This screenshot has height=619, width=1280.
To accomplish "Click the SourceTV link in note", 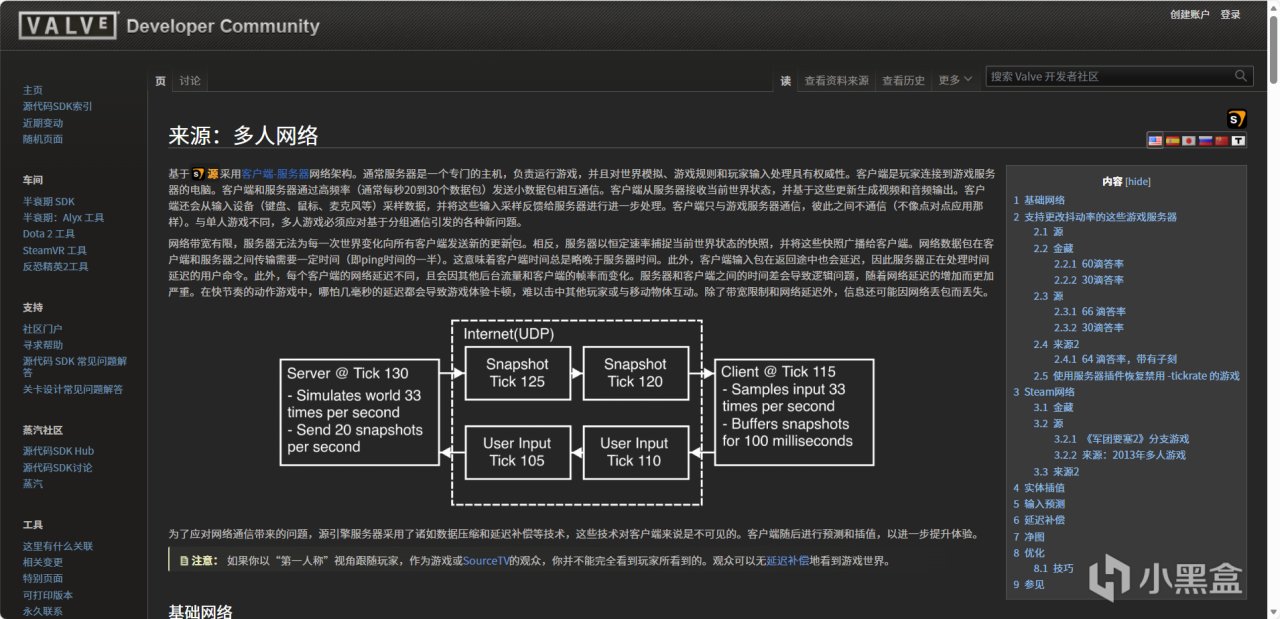I will pyautogui.click(x=487, y=561).
